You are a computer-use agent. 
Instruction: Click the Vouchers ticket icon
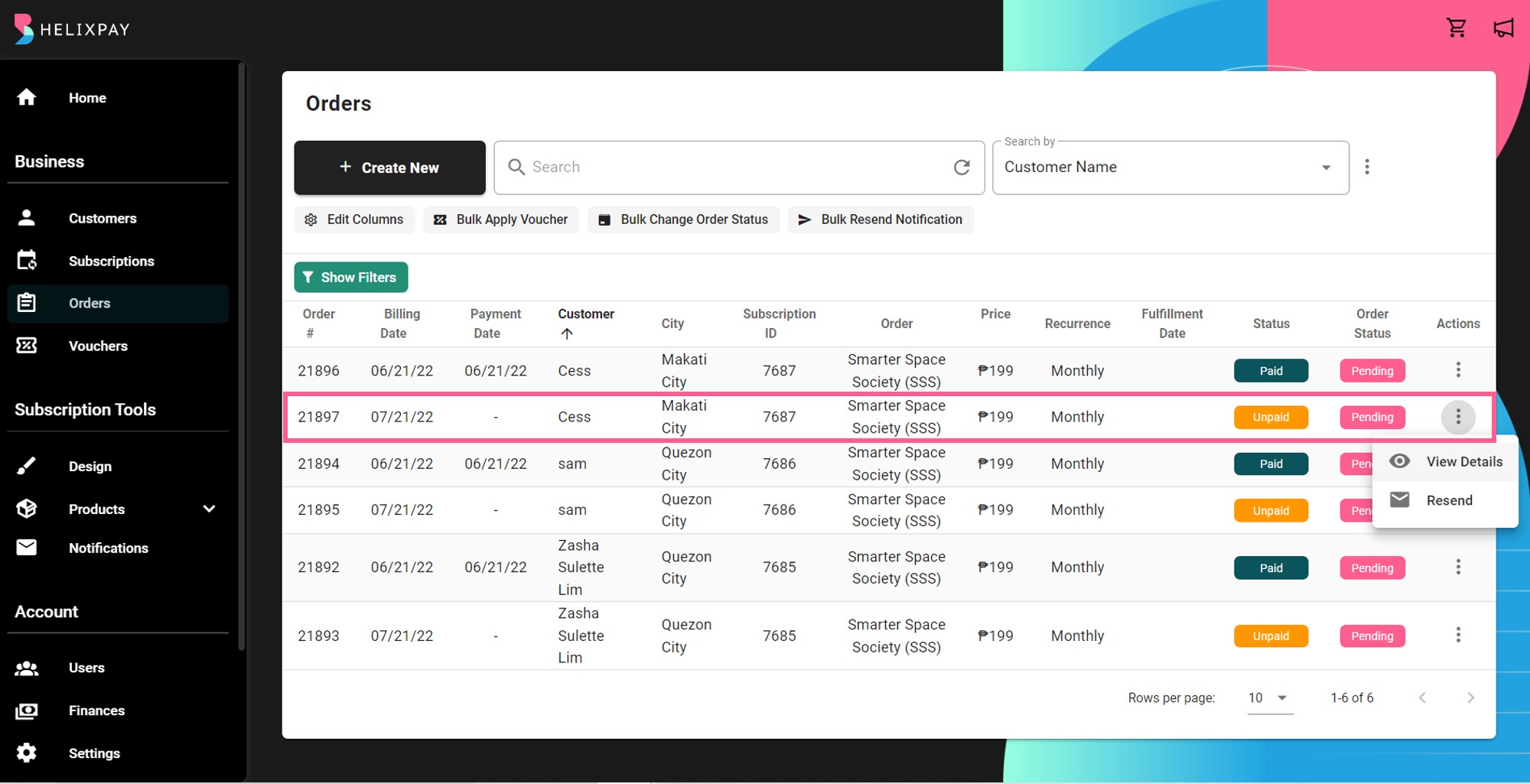pyautogui.click(x=27, y=346)
